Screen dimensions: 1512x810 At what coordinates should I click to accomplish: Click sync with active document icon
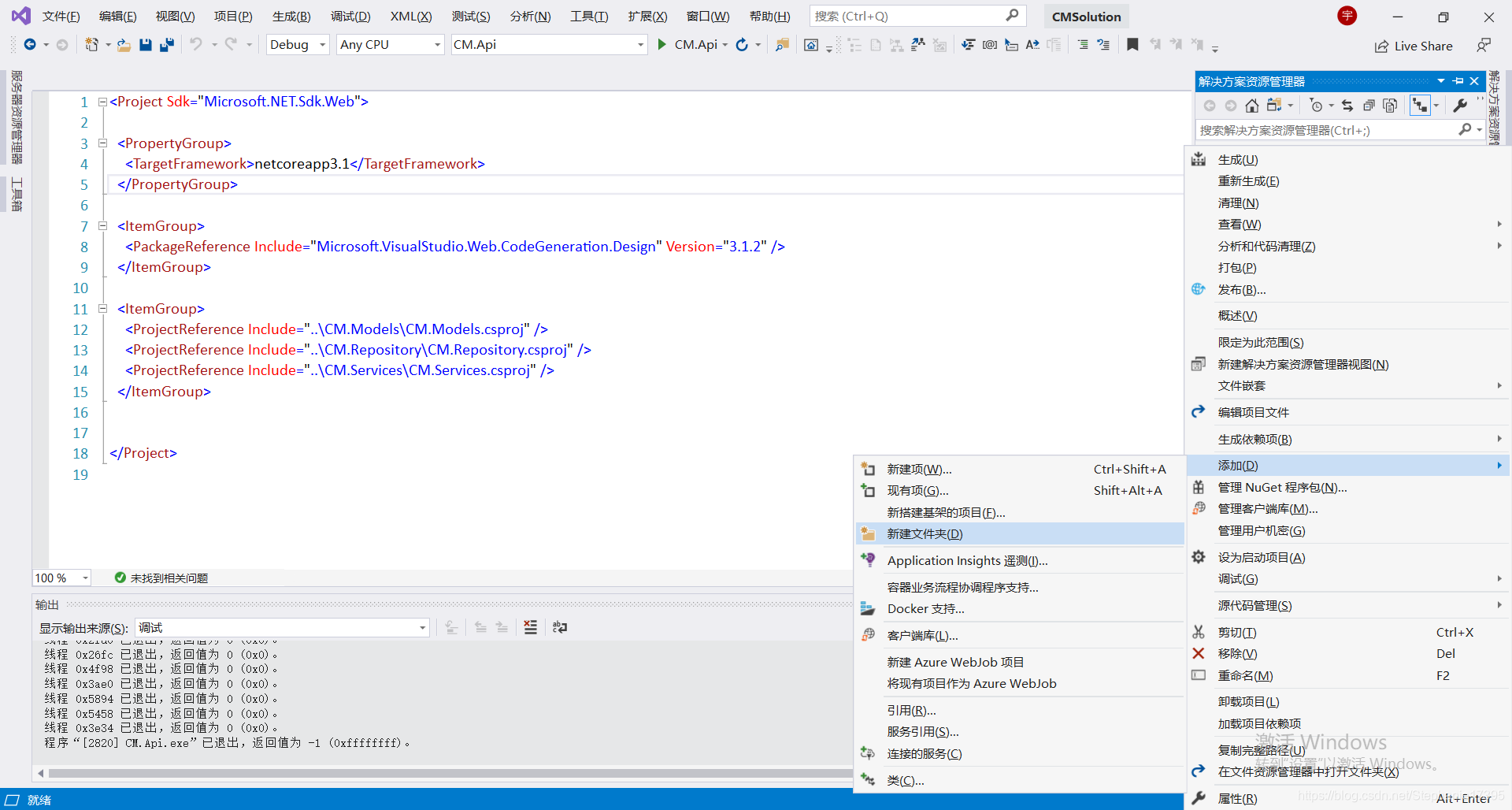(1347, 105)
